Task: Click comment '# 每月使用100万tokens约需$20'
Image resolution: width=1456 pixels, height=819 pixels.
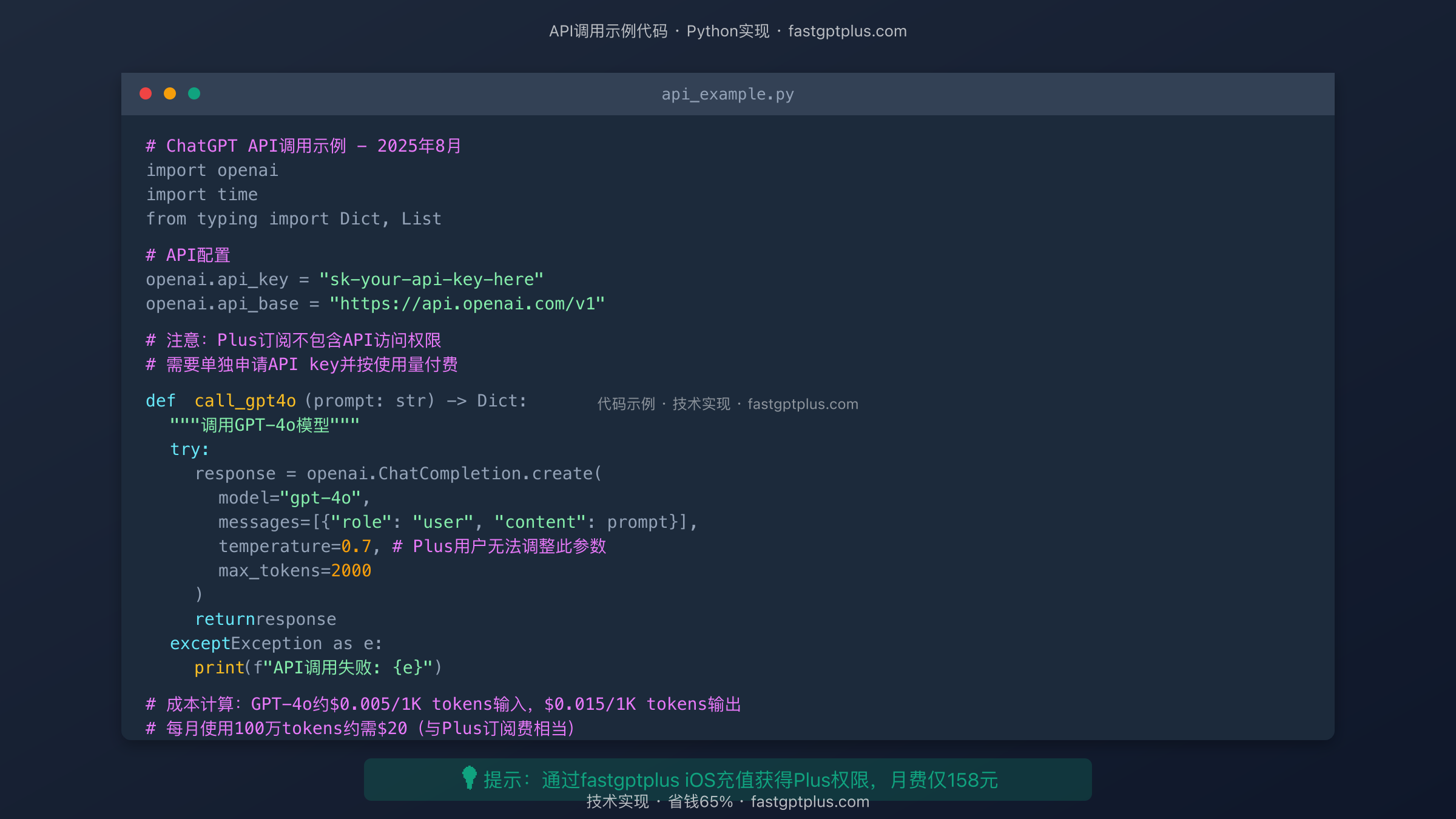Action: (276, 729)
